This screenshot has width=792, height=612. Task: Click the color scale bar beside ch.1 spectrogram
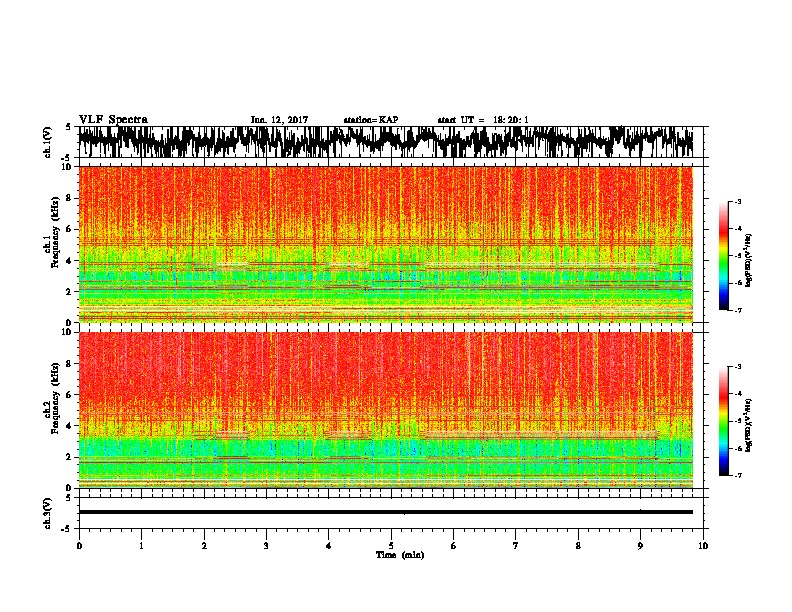[723, 256]
